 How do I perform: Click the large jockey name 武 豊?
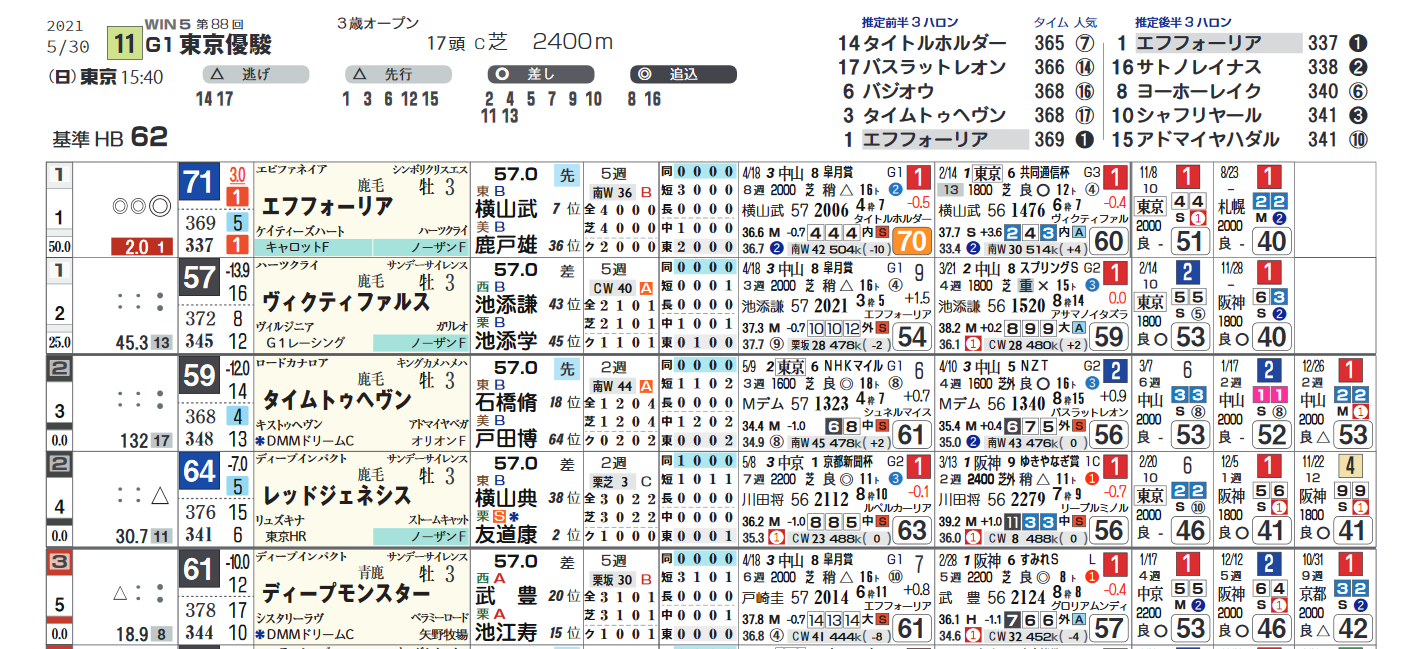[x=506, y=596]
